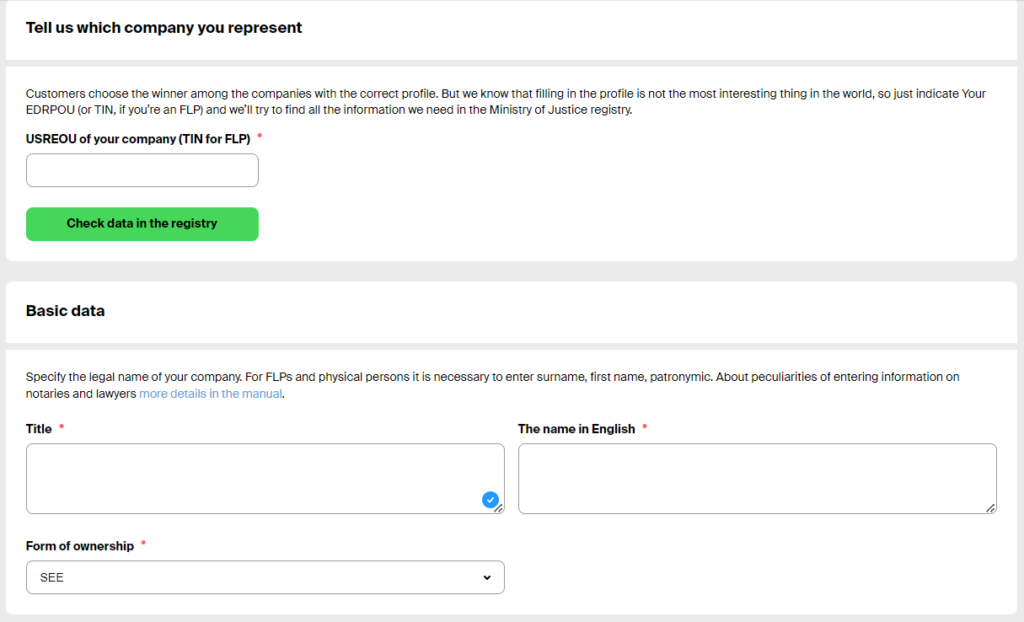The image size is (1024, 622).
Task: Click red asterisk next to Title label
Action: [61, 428]
